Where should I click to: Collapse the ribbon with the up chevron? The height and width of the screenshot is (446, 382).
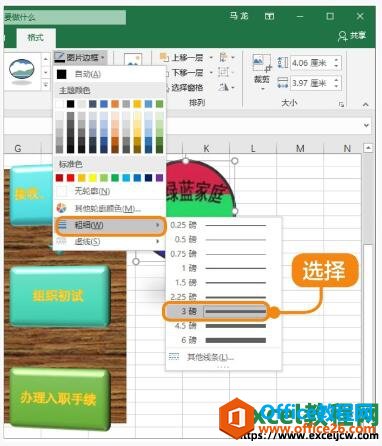[366, 105]
